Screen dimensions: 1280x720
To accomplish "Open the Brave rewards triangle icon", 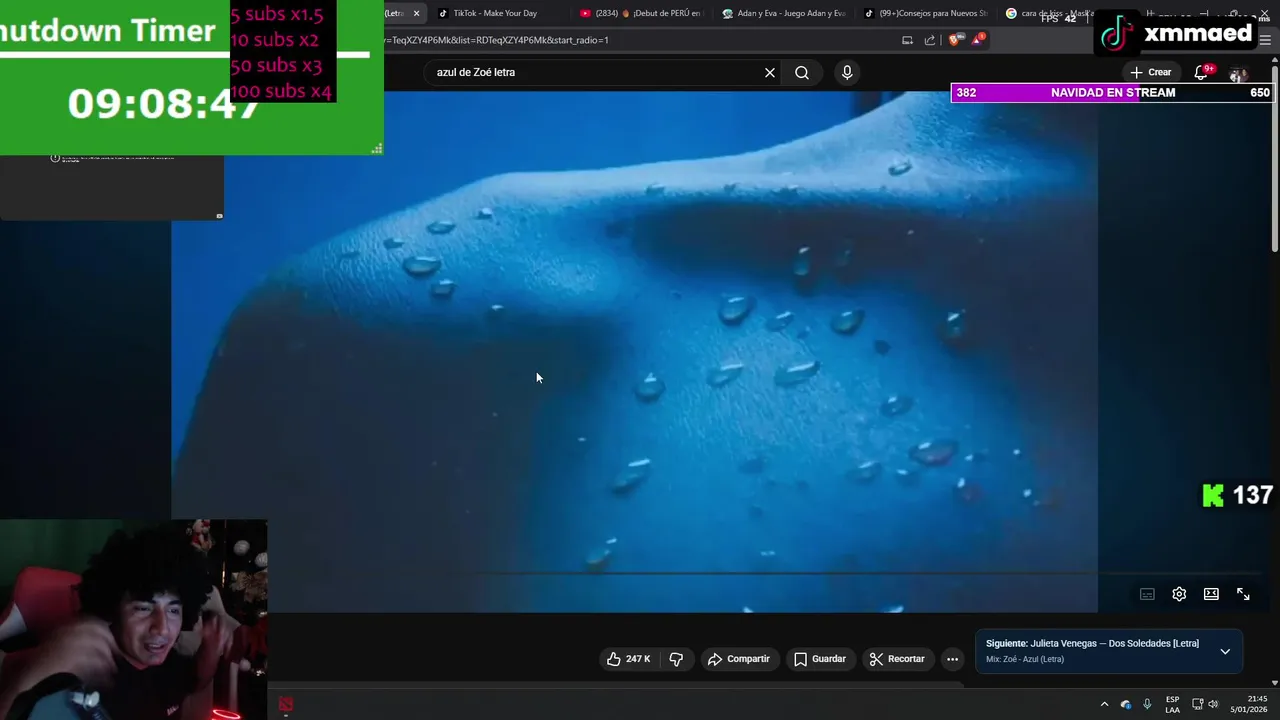I will [979, 40].
